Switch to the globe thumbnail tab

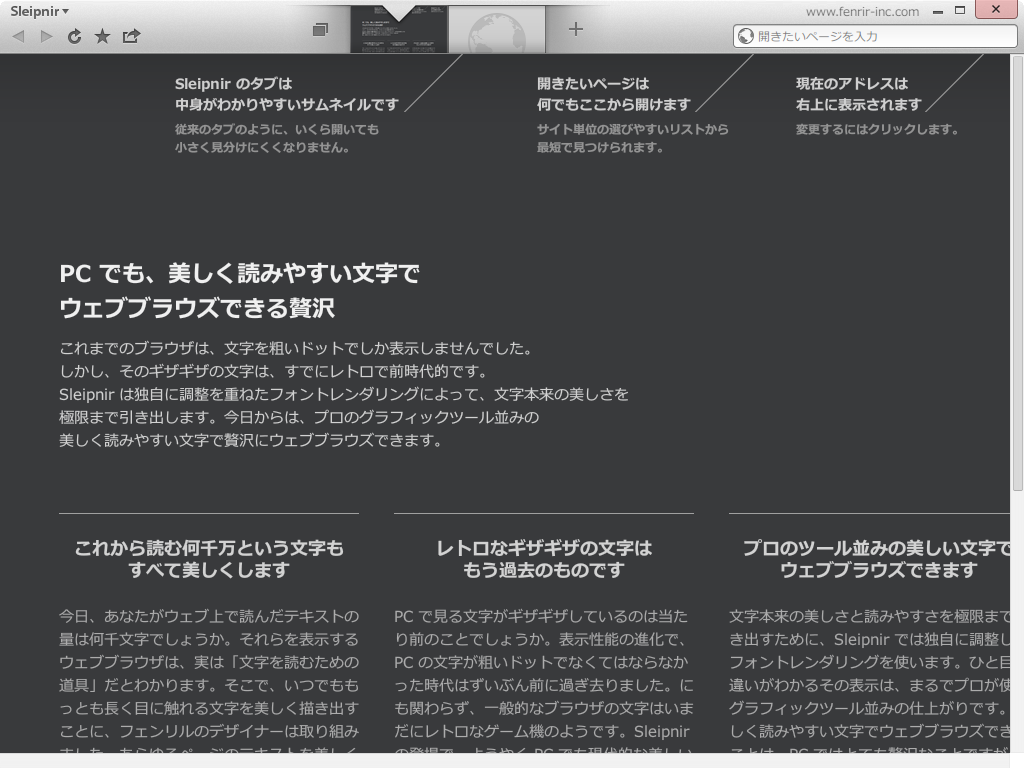tap(497, 30)
